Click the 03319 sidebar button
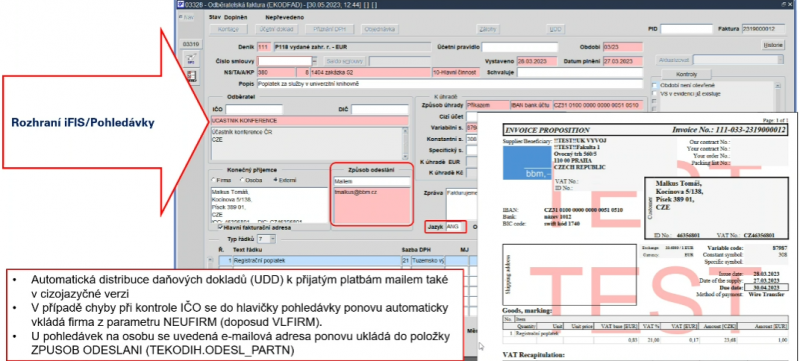The height and width of the screenshot is (361, 800). point(192,44)
